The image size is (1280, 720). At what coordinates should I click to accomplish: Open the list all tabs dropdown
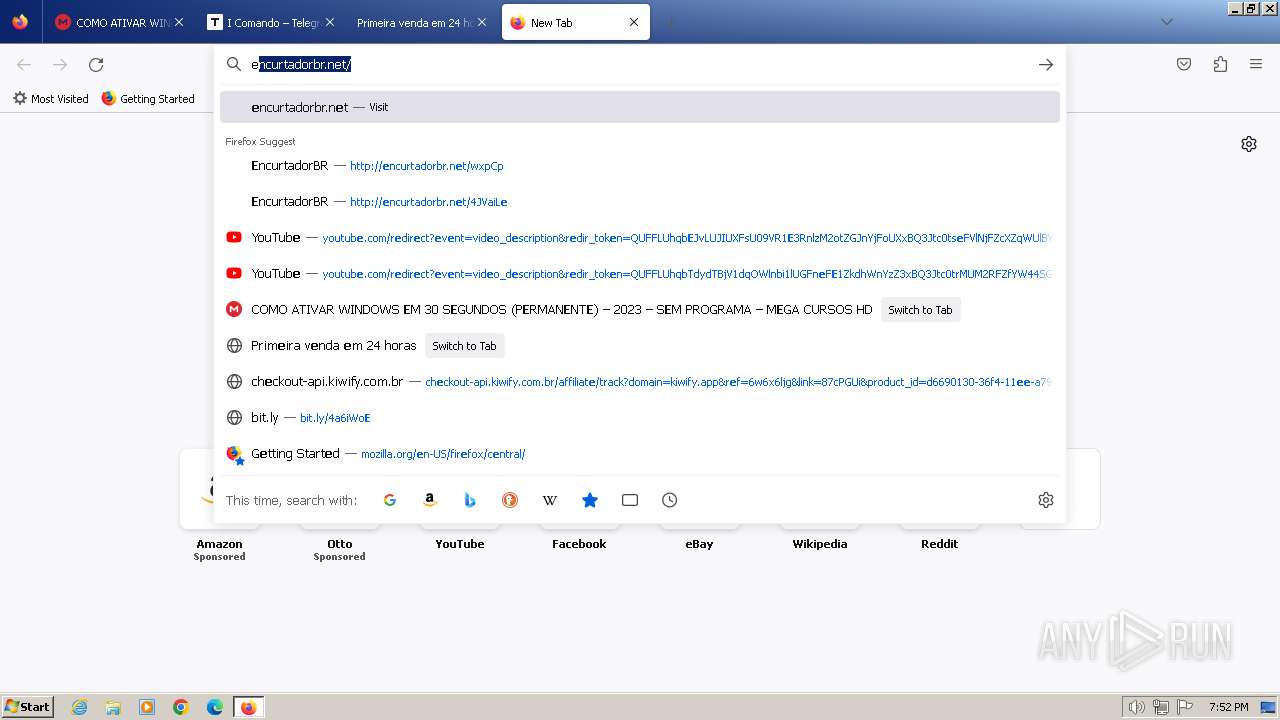(x=1166, y=22)
